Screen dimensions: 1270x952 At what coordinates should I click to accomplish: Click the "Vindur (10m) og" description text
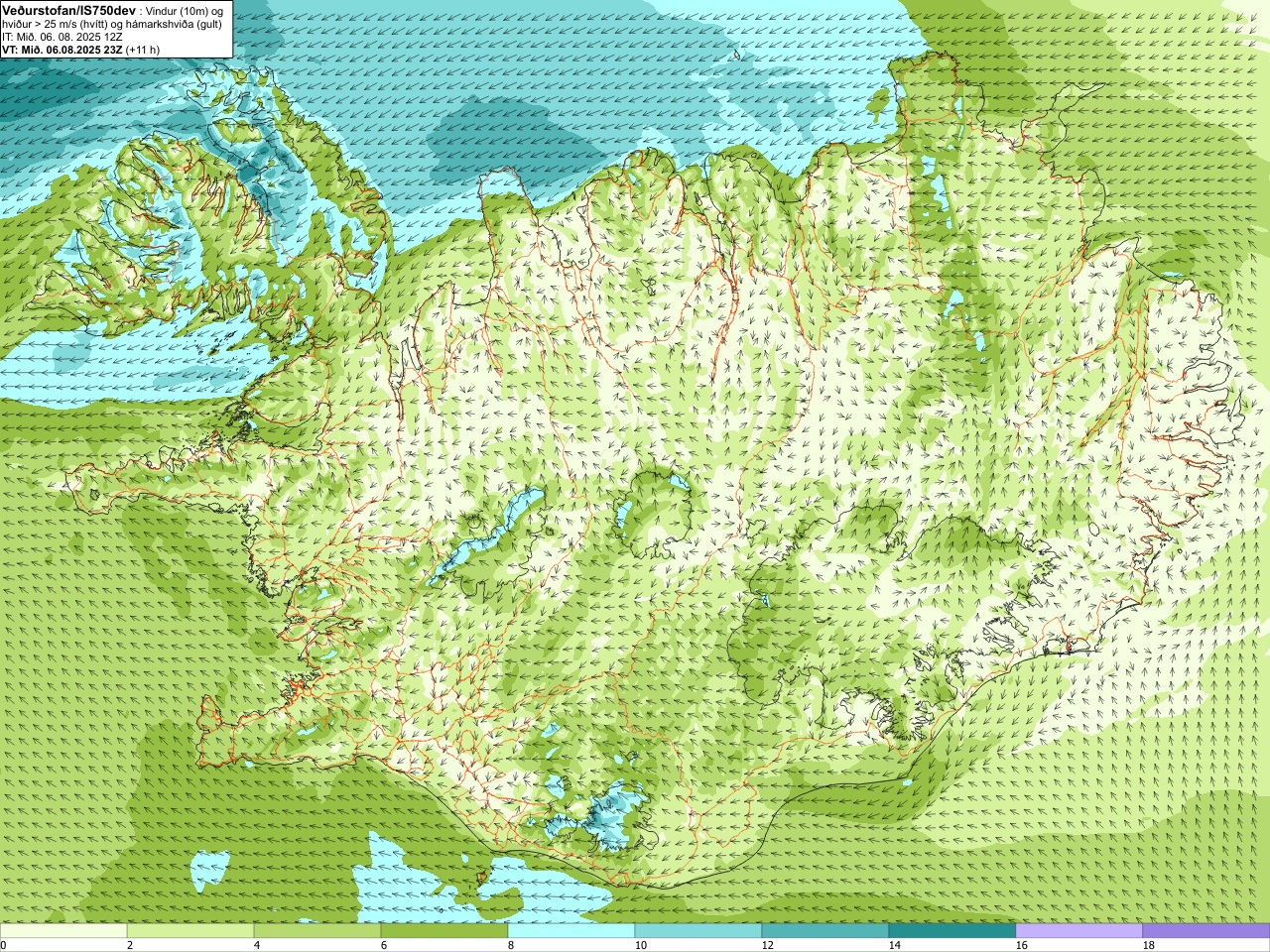click(186, 10)
